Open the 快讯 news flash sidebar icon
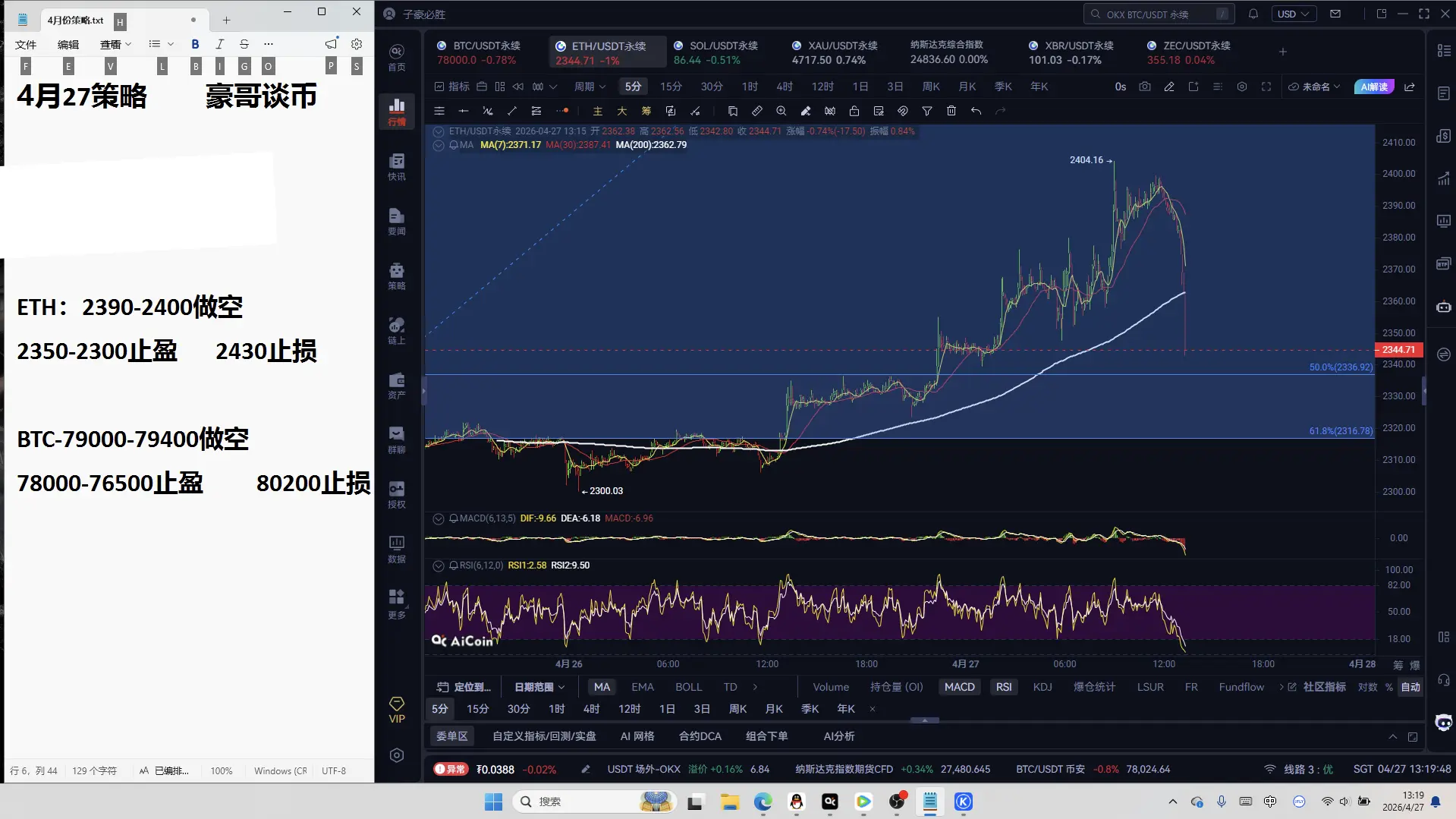 click(x=397, y=167)
